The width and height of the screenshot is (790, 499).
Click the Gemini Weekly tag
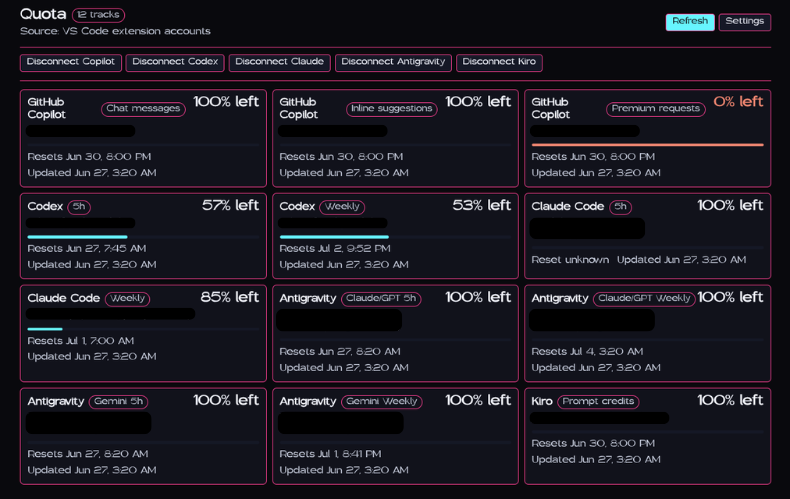(381, 402)
